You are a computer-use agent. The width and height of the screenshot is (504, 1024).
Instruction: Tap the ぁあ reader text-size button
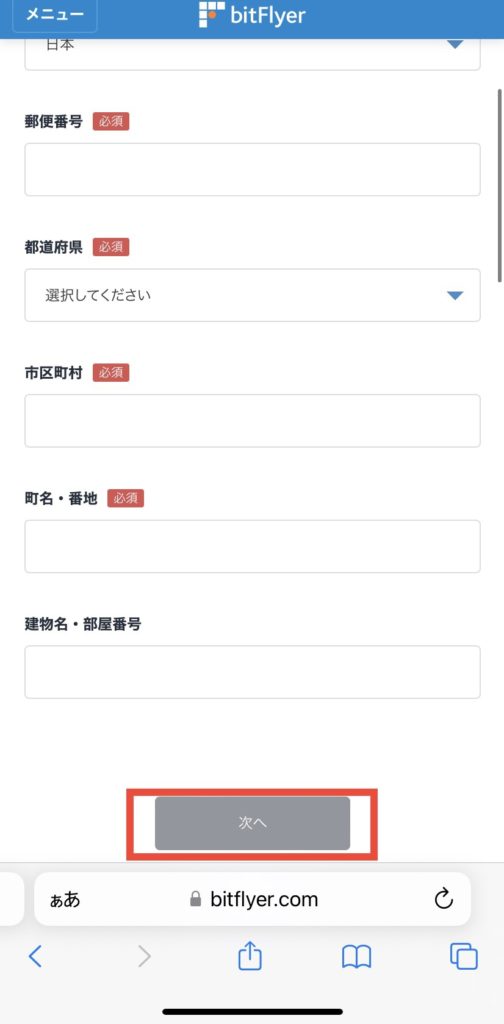pyautogui.click(x=65, y=899)
